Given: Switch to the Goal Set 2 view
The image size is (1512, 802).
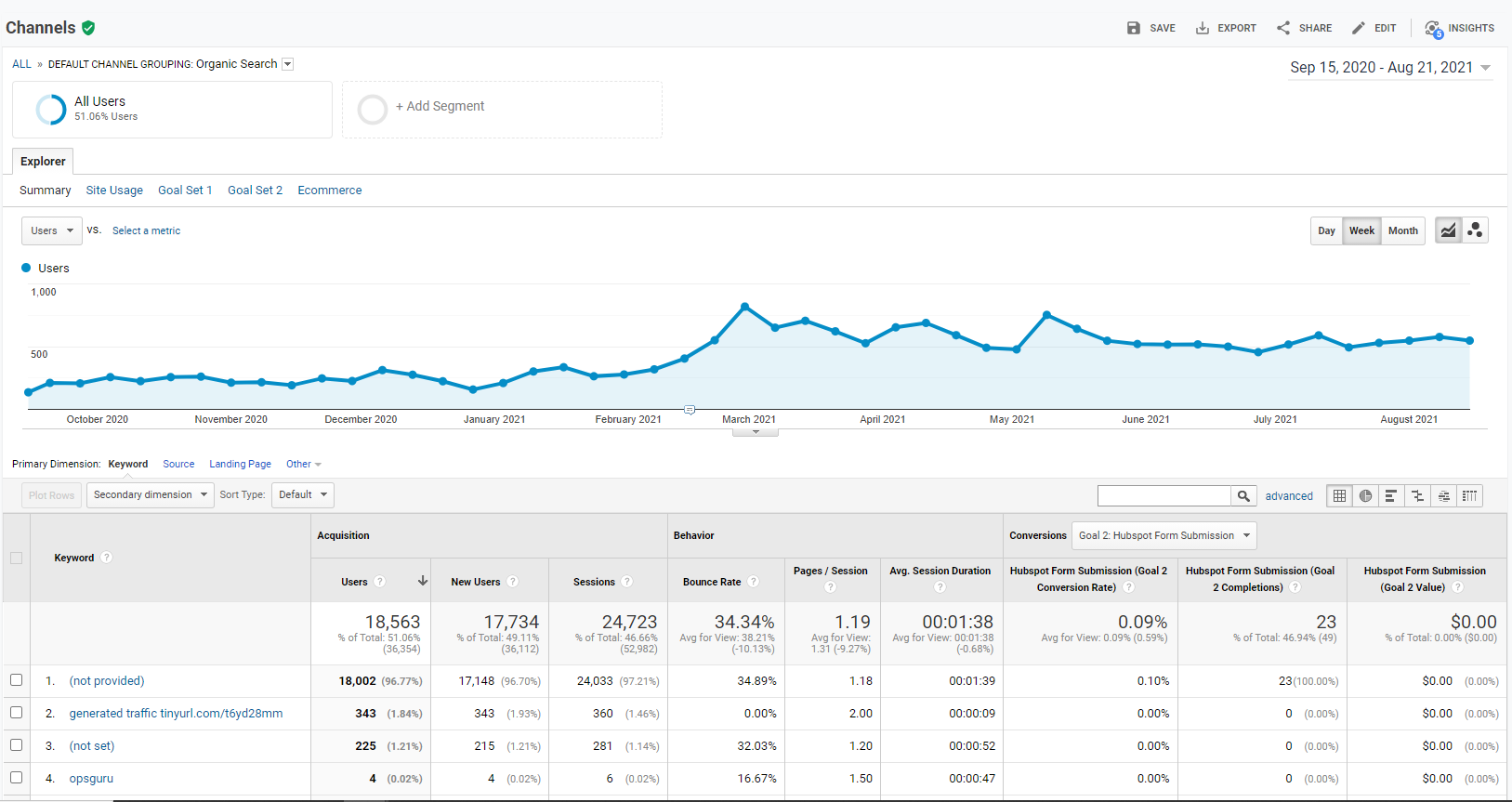Looking at the screenshot, I should [x=255, y=191].
